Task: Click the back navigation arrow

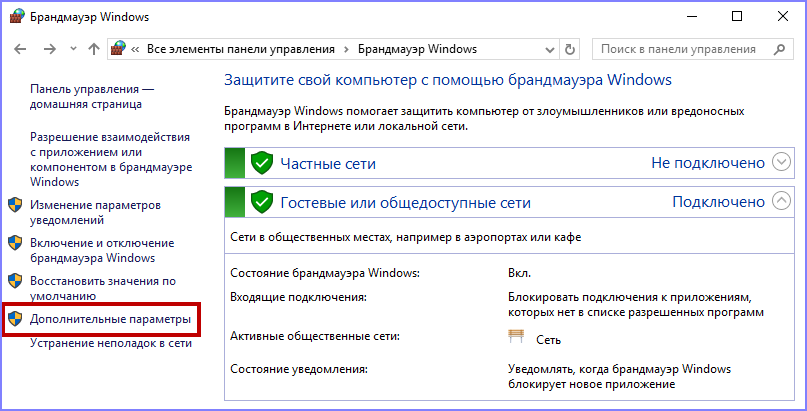Action: pyautogui.click(x=20, y=49)
